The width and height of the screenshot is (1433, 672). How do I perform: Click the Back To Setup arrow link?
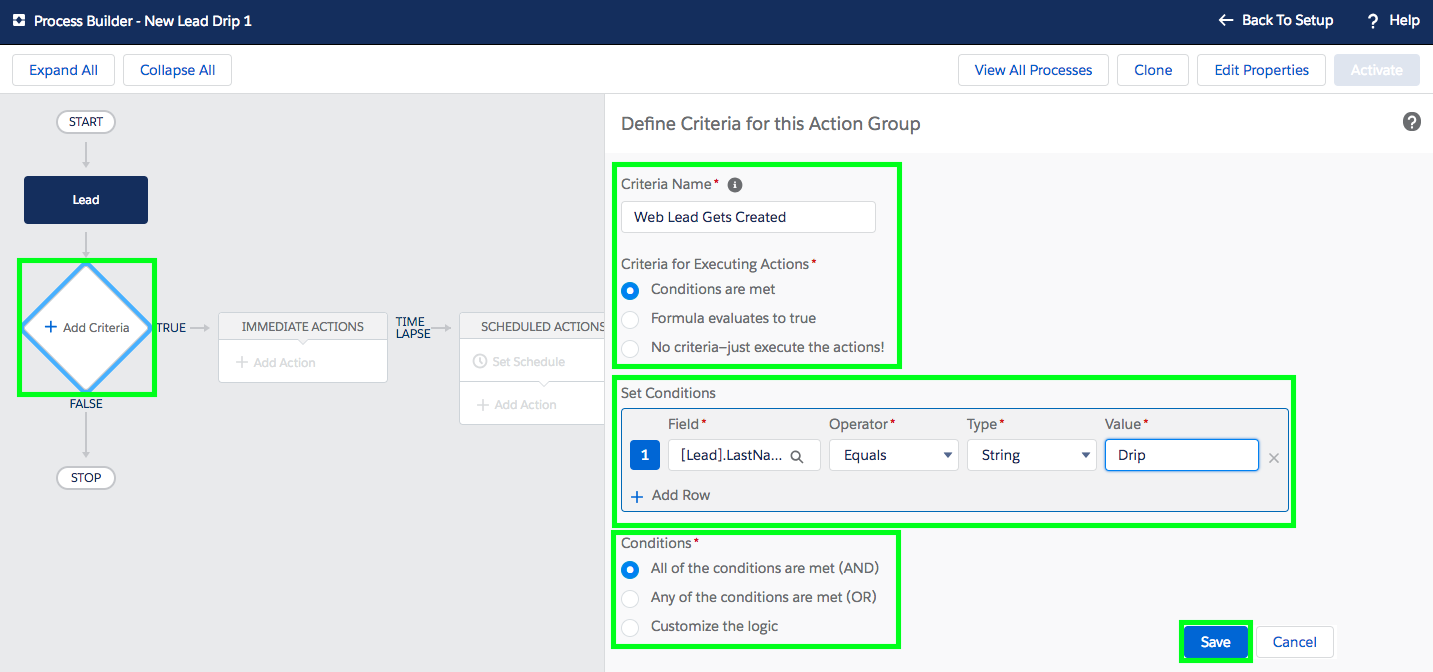pos(1276,20)
